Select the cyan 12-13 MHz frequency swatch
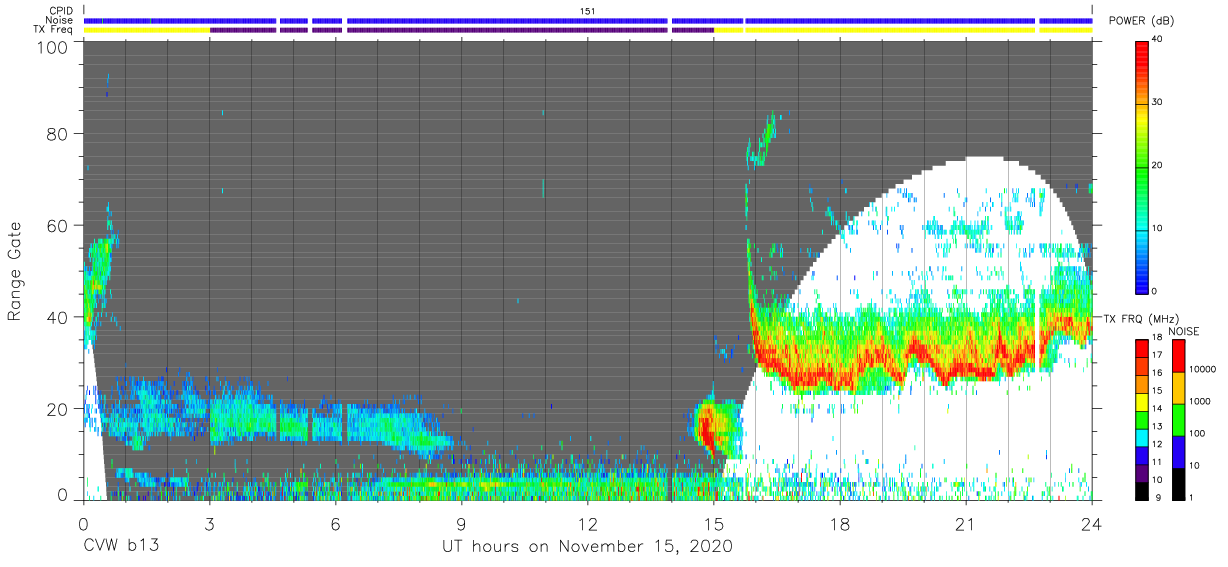This screenshot has width=1228, height=567. click(x=1142, y=438)
